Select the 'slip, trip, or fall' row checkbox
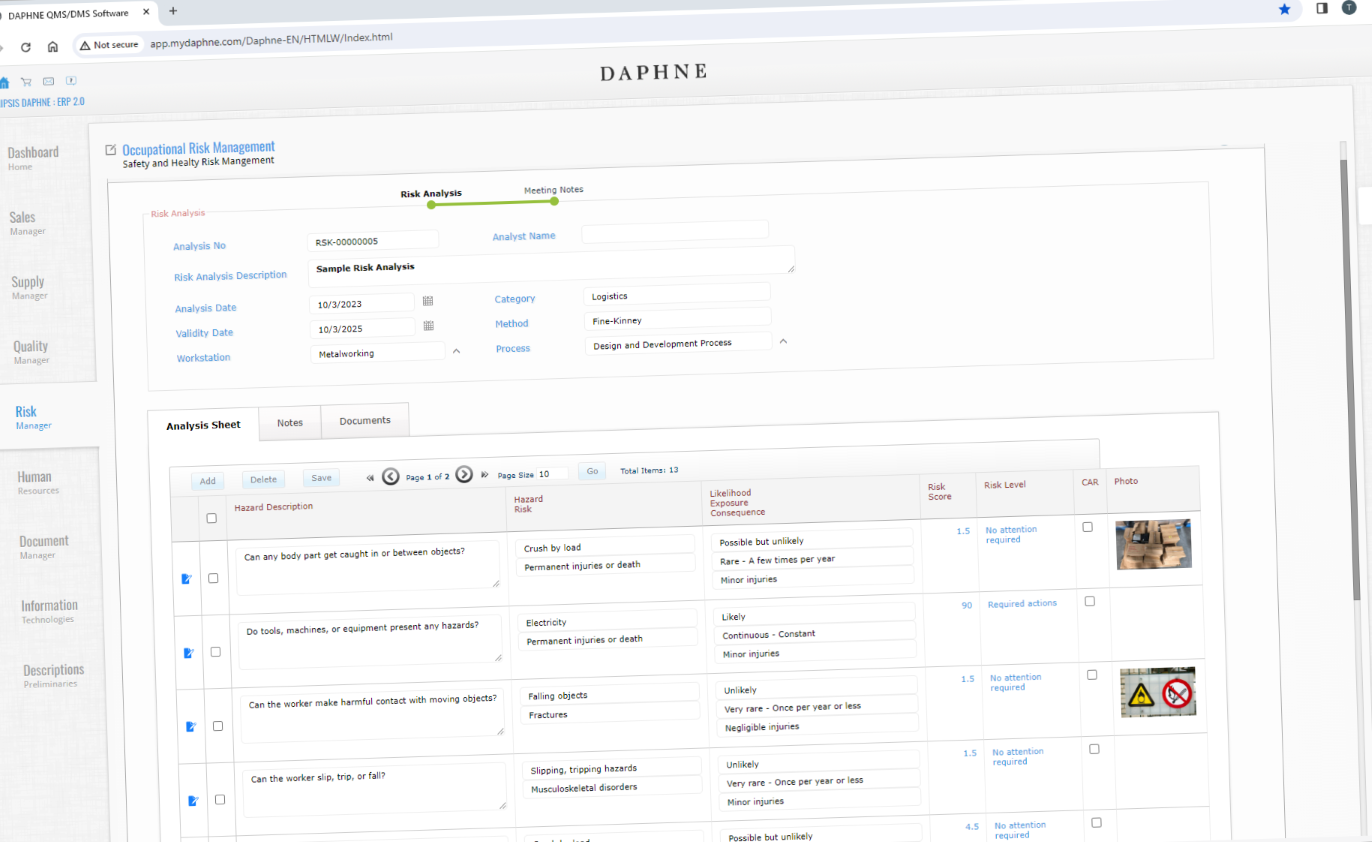The width and height of the screenshot is (1372, 842). point(220,799)
